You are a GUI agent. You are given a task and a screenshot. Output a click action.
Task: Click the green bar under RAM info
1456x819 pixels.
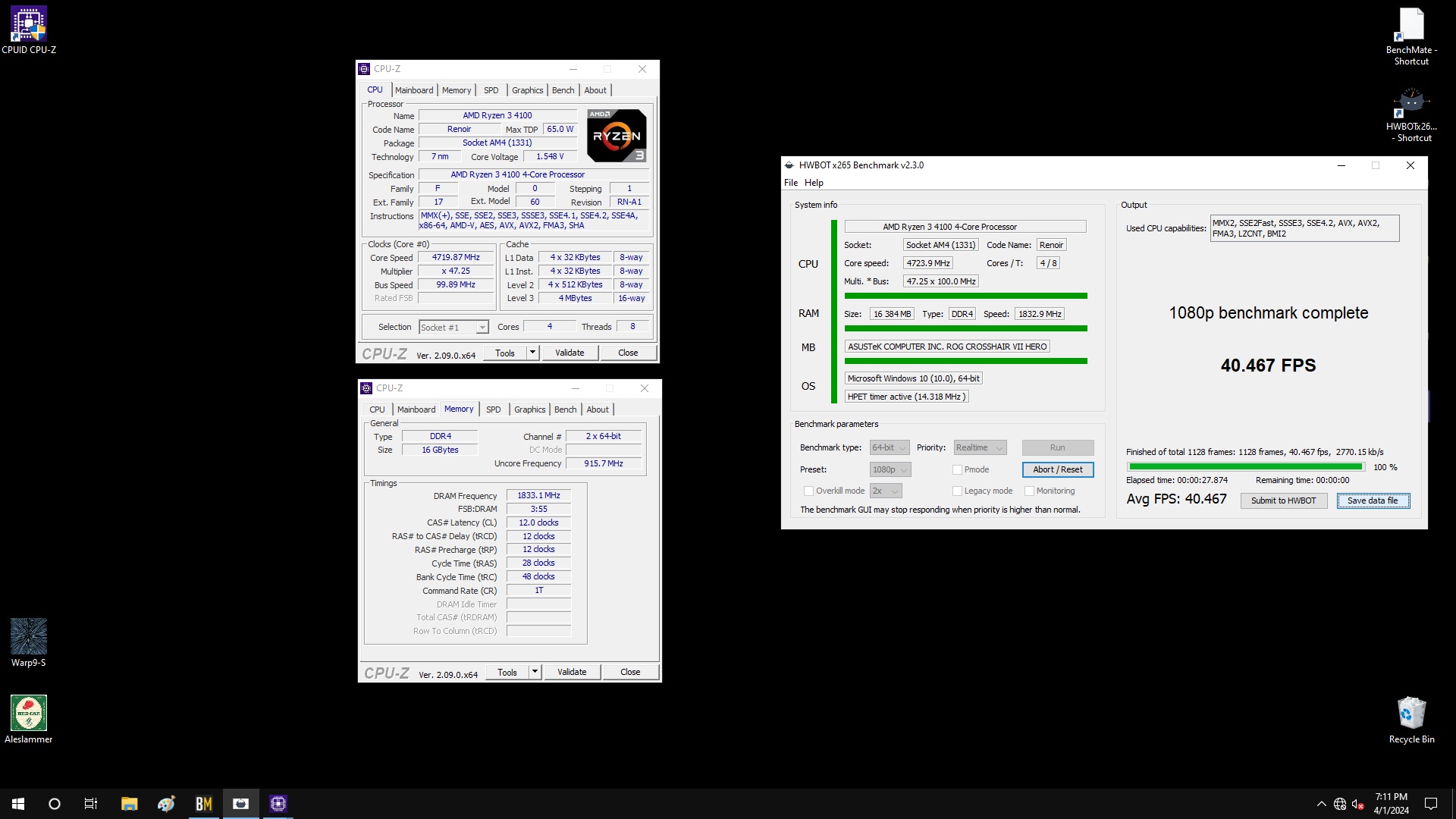click(965, 328)
